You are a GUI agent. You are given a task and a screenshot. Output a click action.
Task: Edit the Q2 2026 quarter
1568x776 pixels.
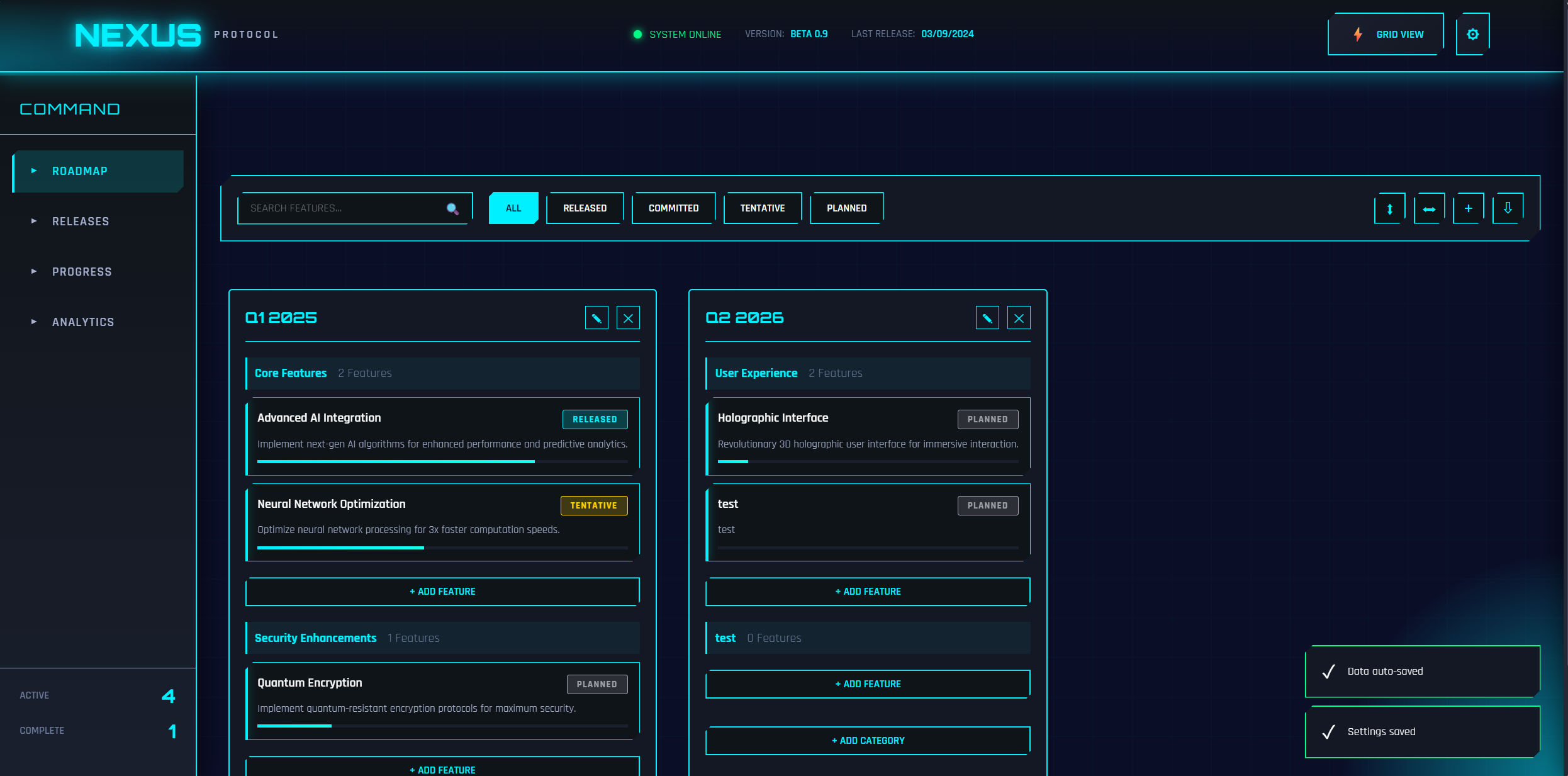987,318
